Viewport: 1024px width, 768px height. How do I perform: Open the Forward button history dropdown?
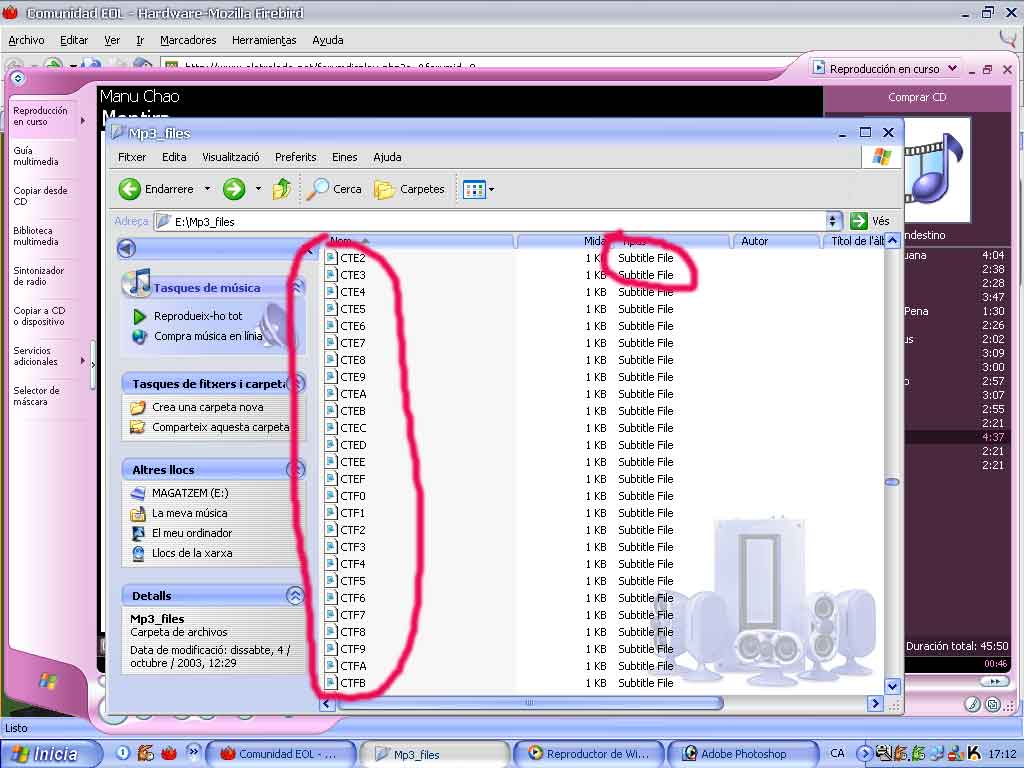coord(258,189)
